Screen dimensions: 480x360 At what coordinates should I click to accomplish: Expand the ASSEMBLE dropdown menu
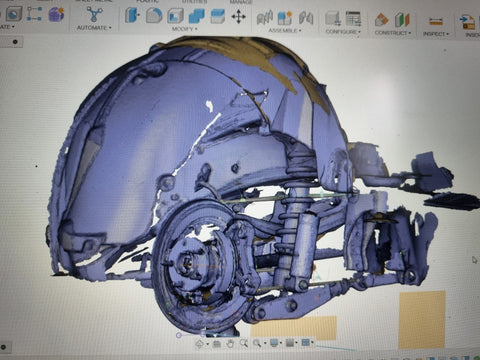[285, 30]
